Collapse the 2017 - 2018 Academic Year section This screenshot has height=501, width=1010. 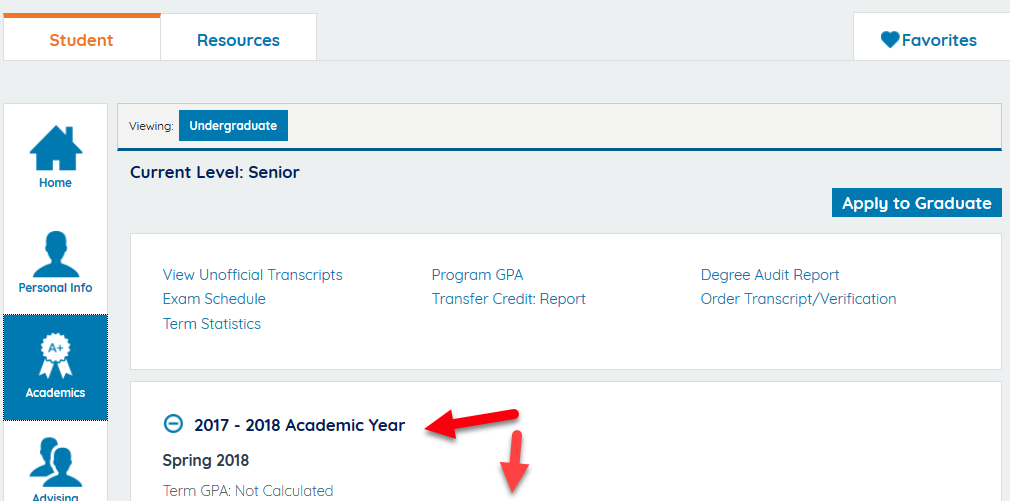[x=173, y=424]
